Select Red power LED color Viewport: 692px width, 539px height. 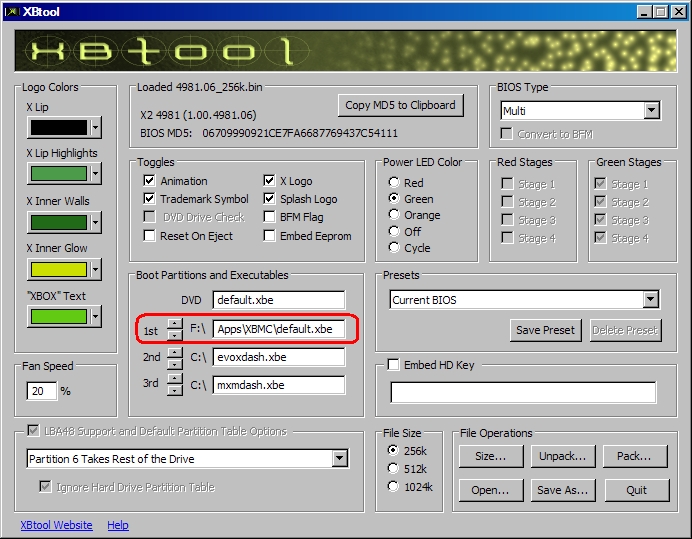pyautogui.click(x=394, y=182)
